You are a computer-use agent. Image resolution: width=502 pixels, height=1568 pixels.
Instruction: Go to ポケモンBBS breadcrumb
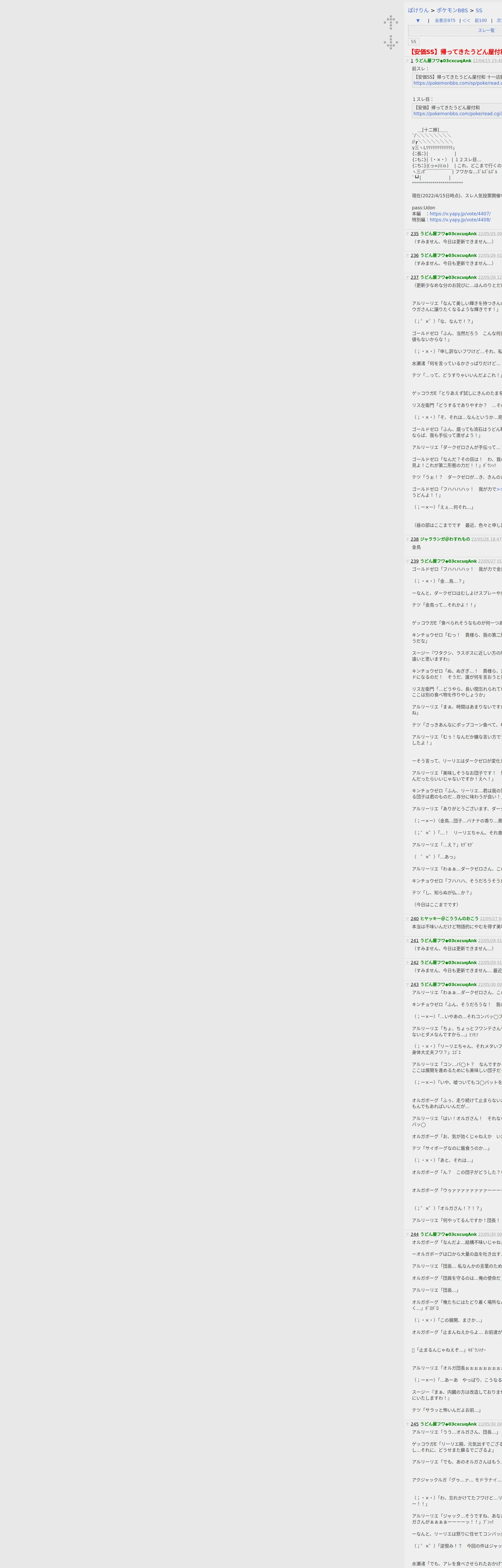(452, 10)
